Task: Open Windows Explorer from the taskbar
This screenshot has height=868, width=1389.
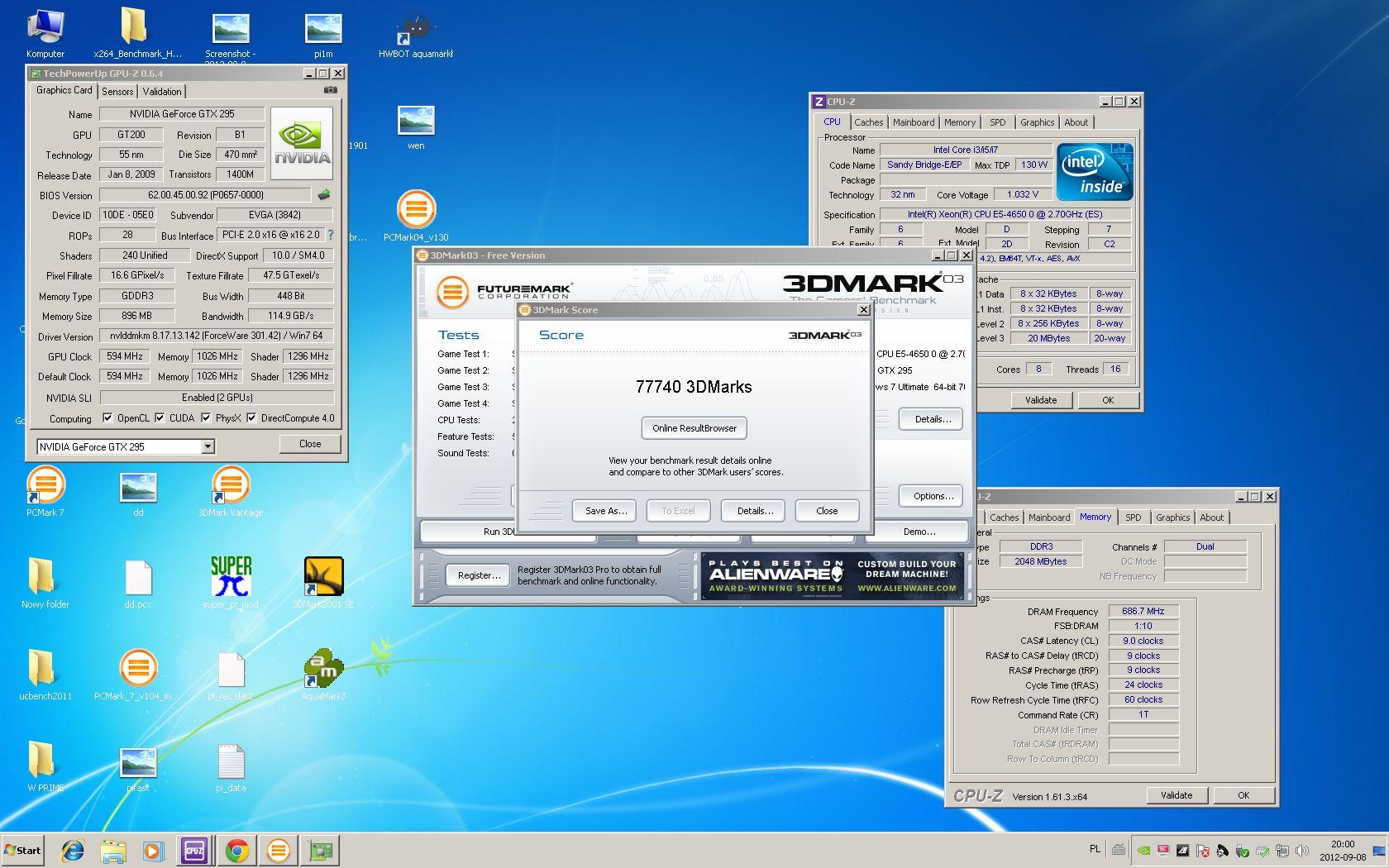Action: coord(113,850)
